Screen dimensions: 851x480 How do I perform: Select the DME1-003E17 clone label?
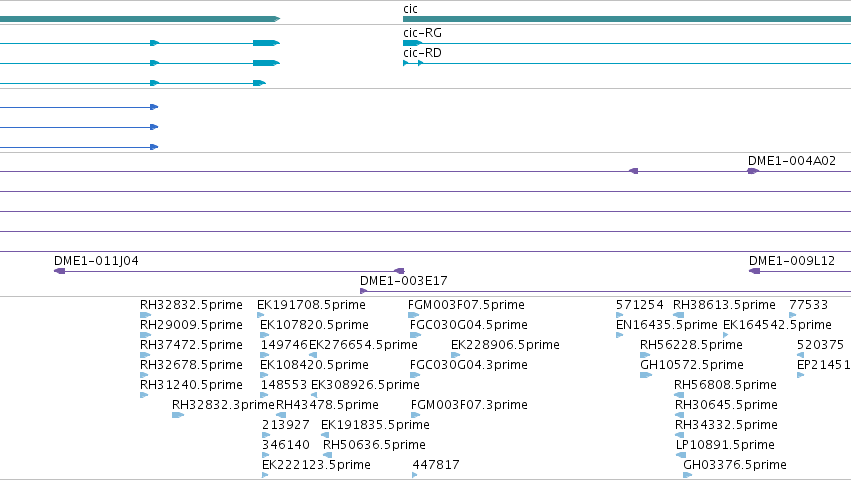coord(404,281)
